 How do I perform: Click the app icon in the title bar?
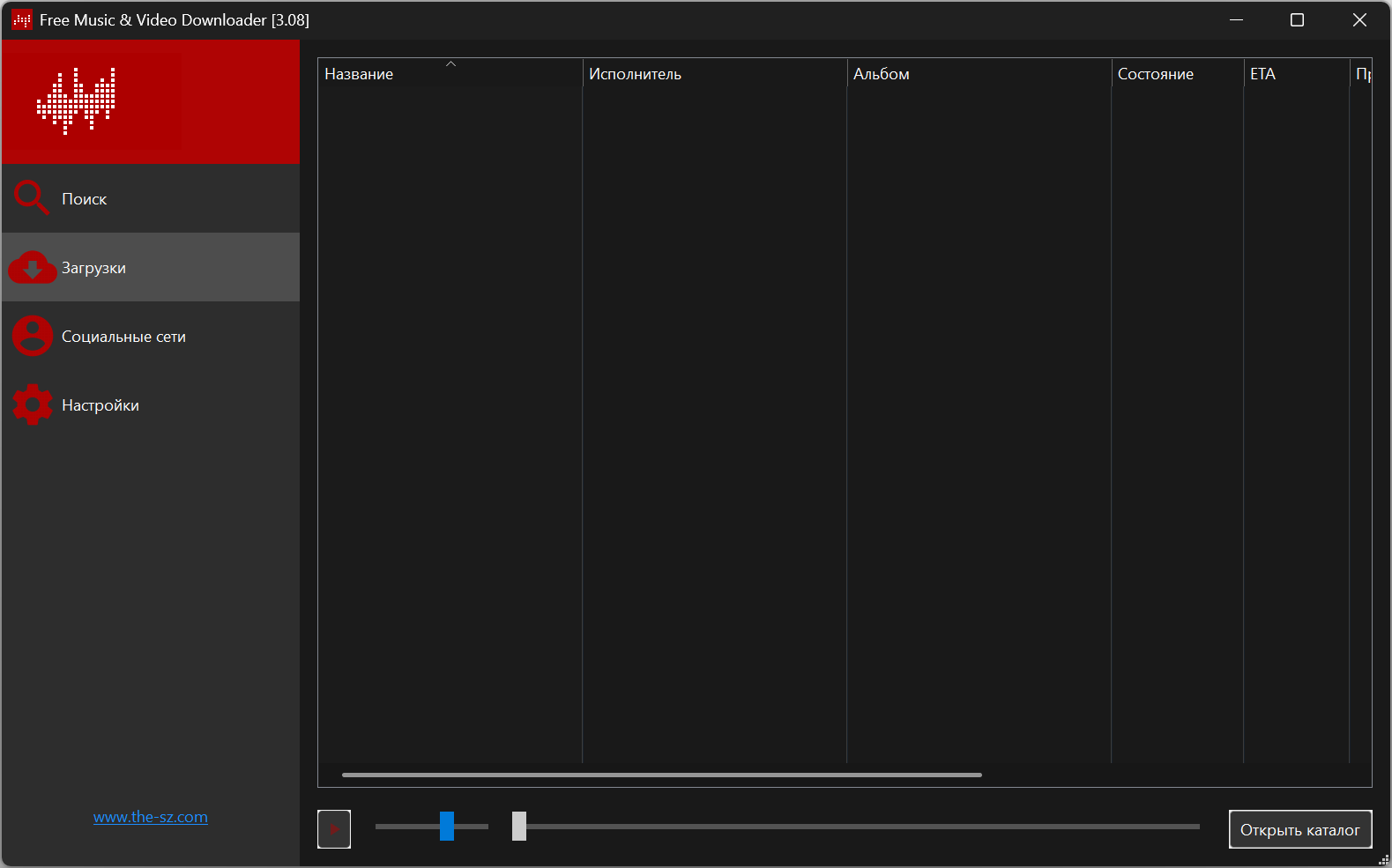22,20
